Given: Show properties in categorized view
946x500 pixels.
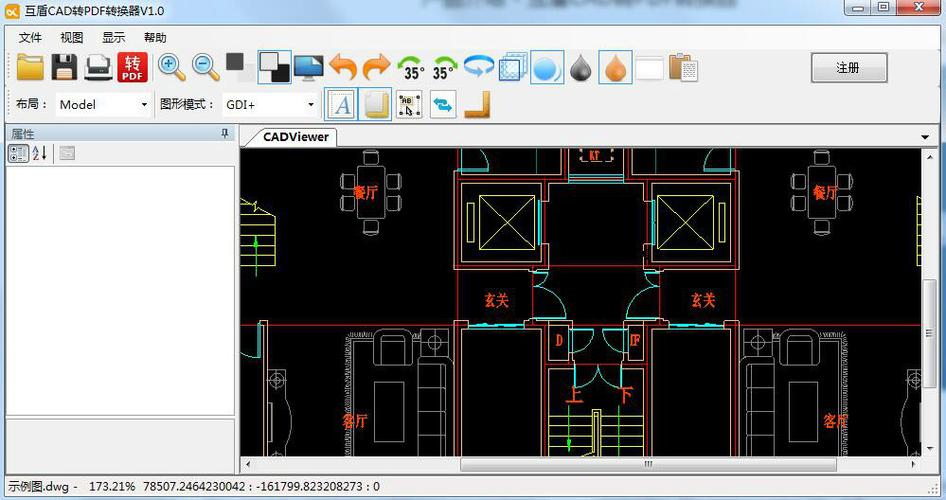Looking at the screenshot, I should point(18,153).
